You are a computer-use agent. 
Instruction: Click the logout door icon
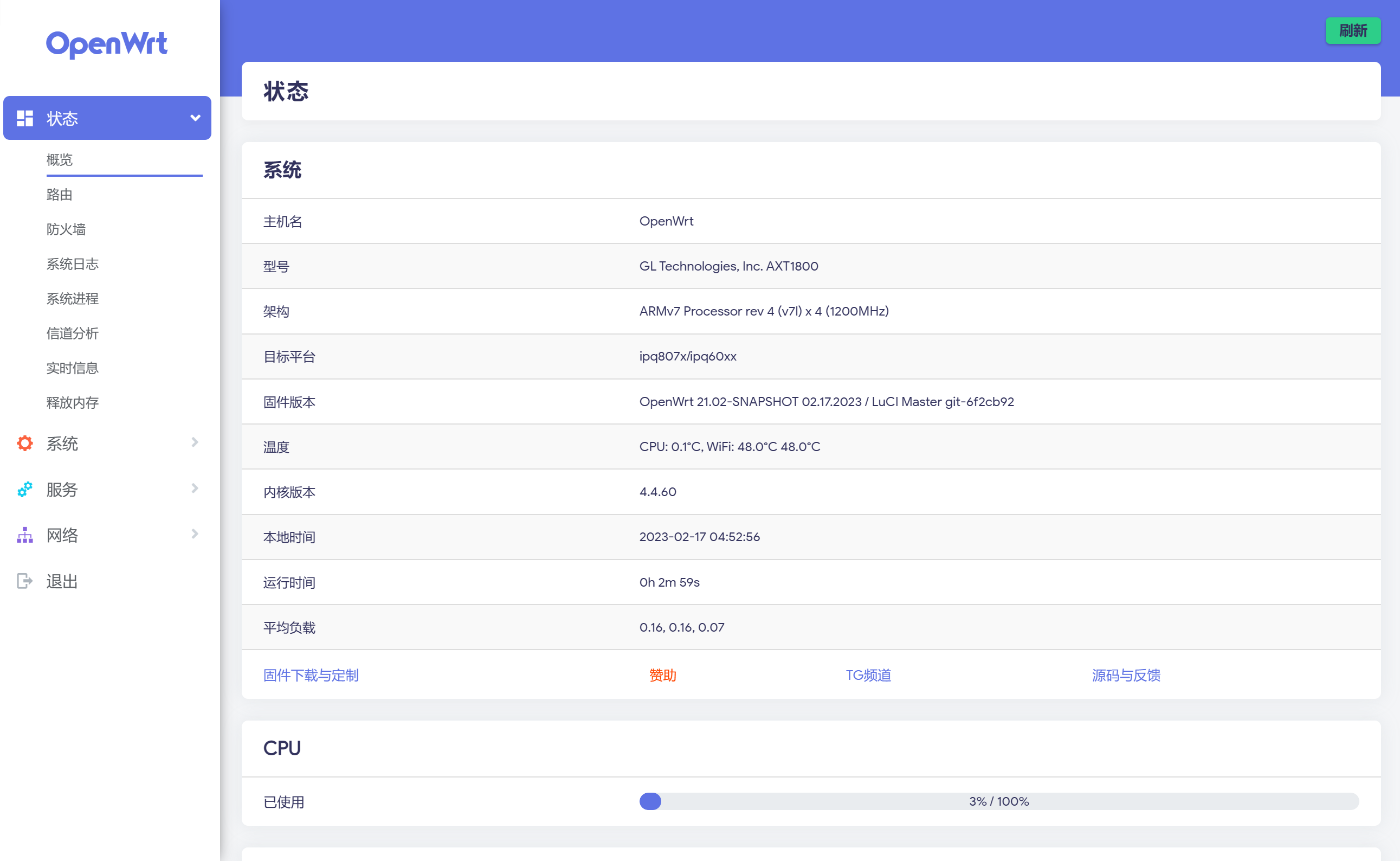click(x=24, y=581)
